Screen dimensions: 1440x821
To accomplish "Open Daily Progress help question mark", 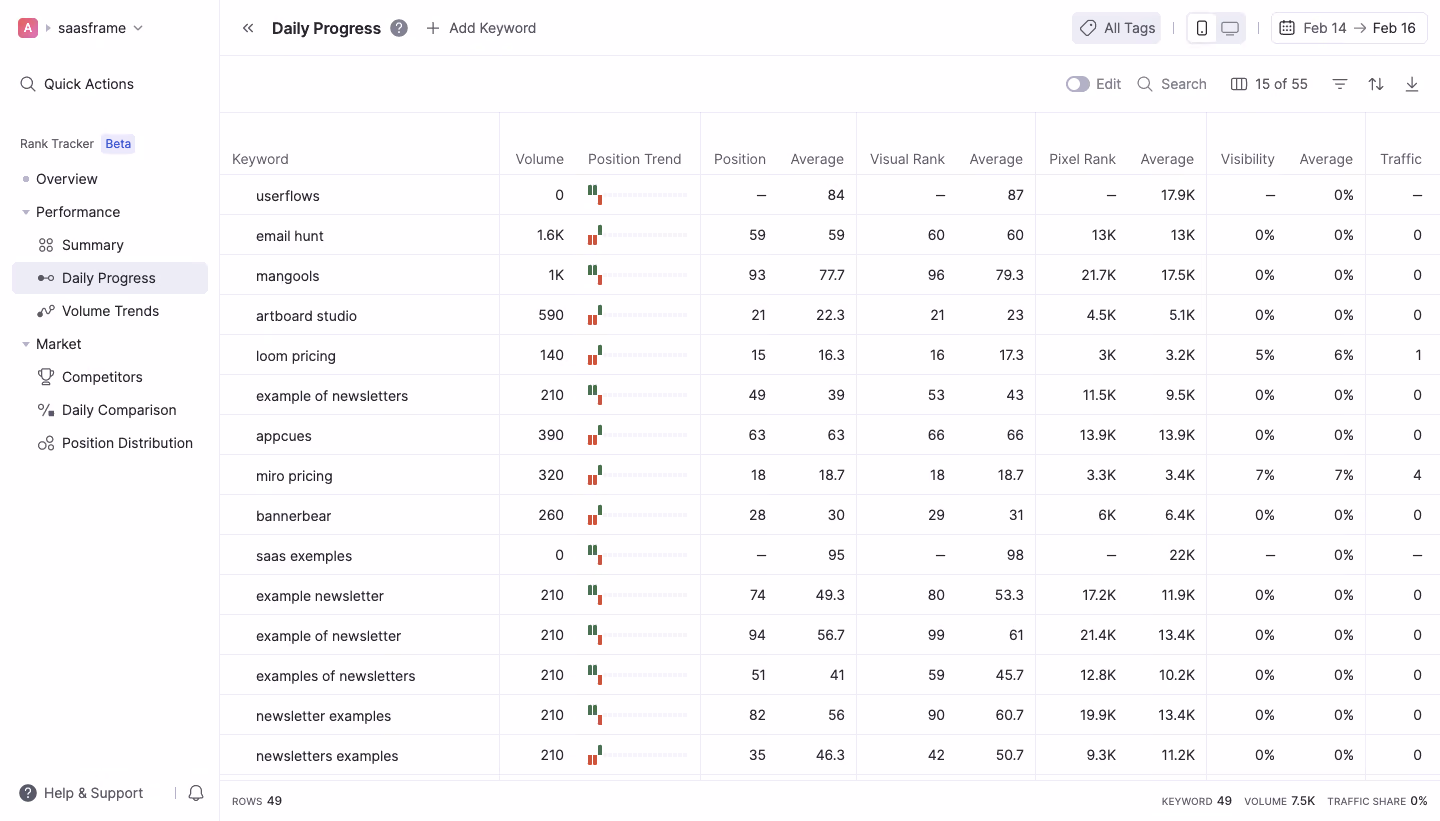I will [x=399, y=28].
